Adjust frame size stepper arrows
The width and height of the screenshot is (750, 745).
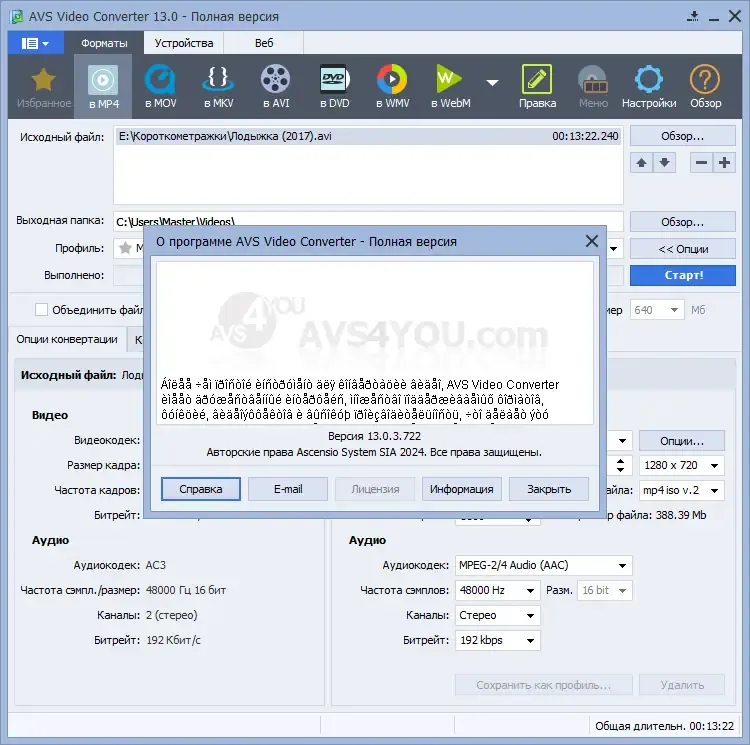click(620, 465)
